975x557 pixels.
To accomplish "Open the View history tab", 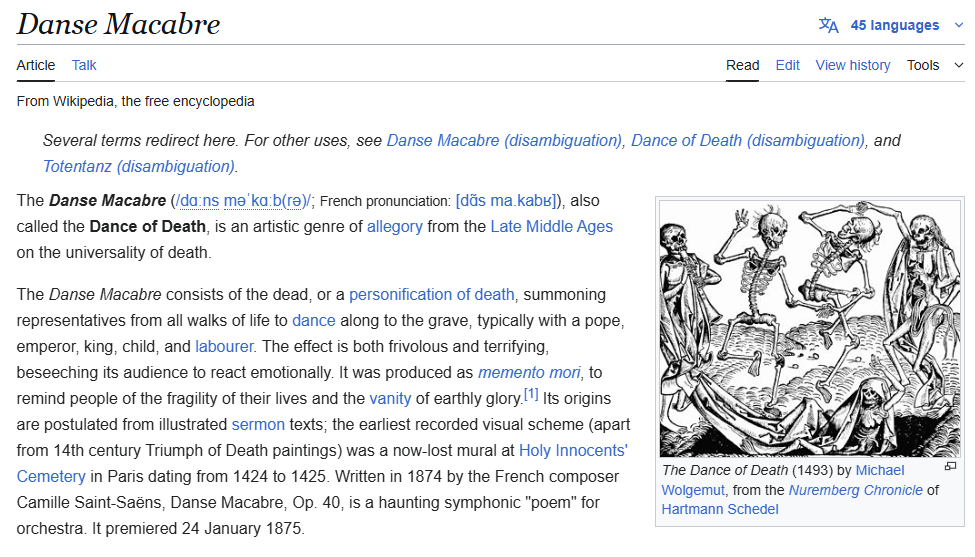I will coord(853,65).
